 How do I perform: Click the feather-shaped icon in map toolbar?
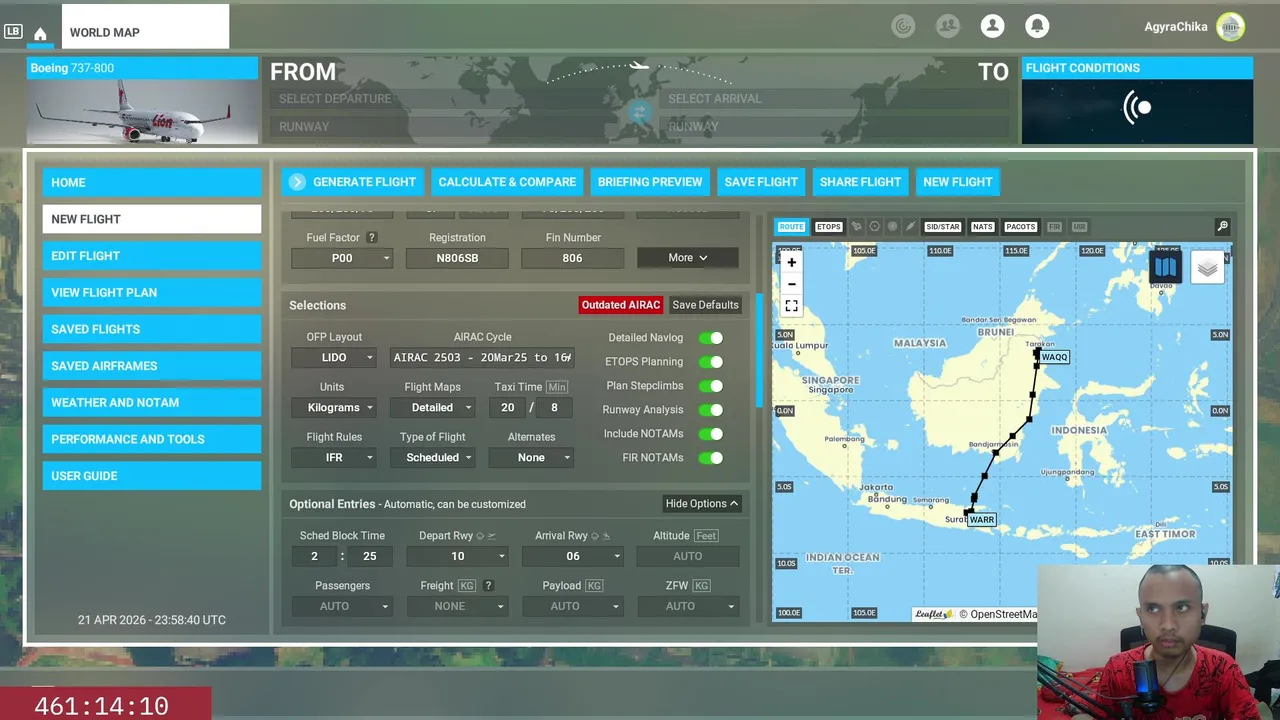click(910, 227)
